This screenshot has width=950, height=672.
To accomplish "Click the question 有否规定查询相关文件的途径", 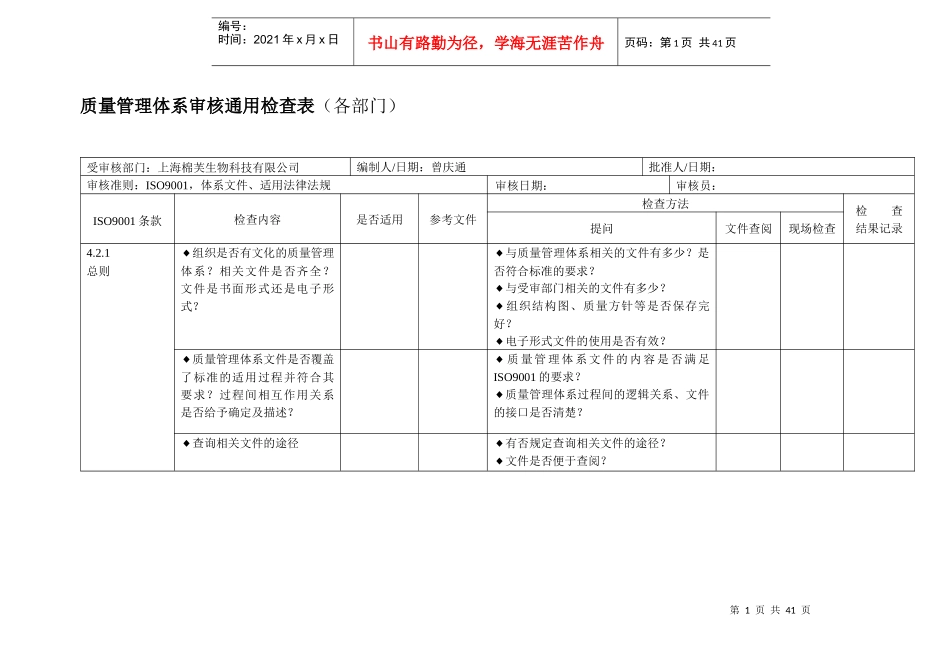I will 581,443.
